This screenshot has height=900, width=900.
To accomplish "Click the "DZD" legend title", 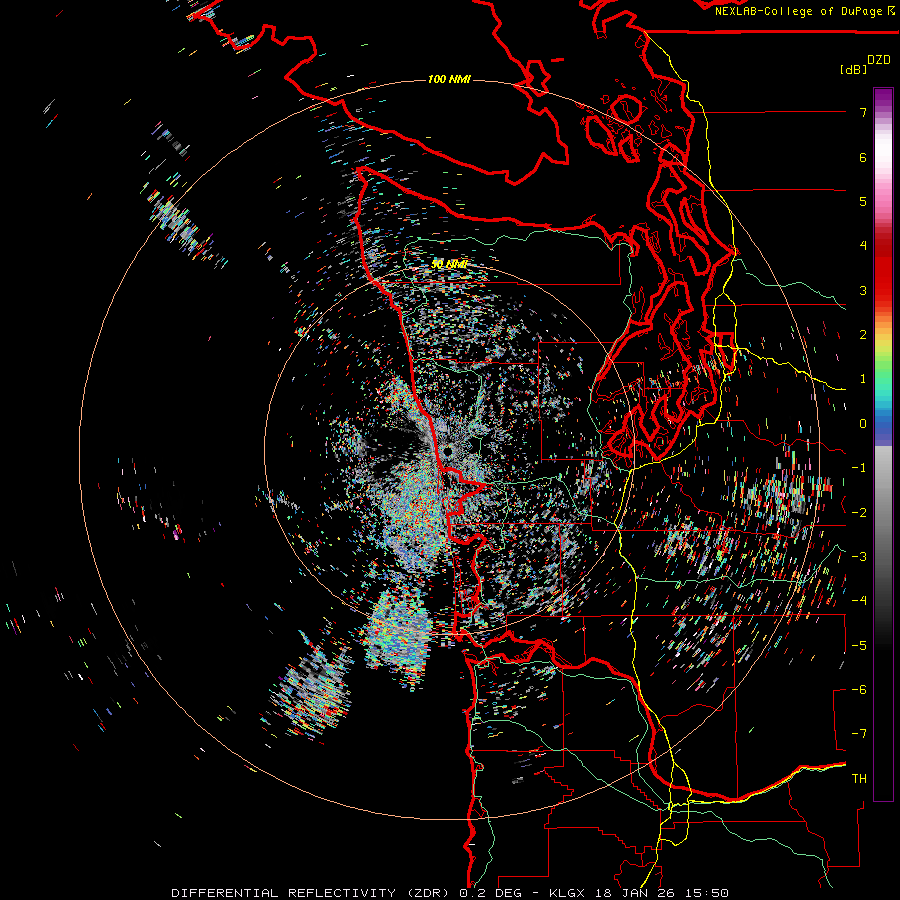I will point(879,60).
